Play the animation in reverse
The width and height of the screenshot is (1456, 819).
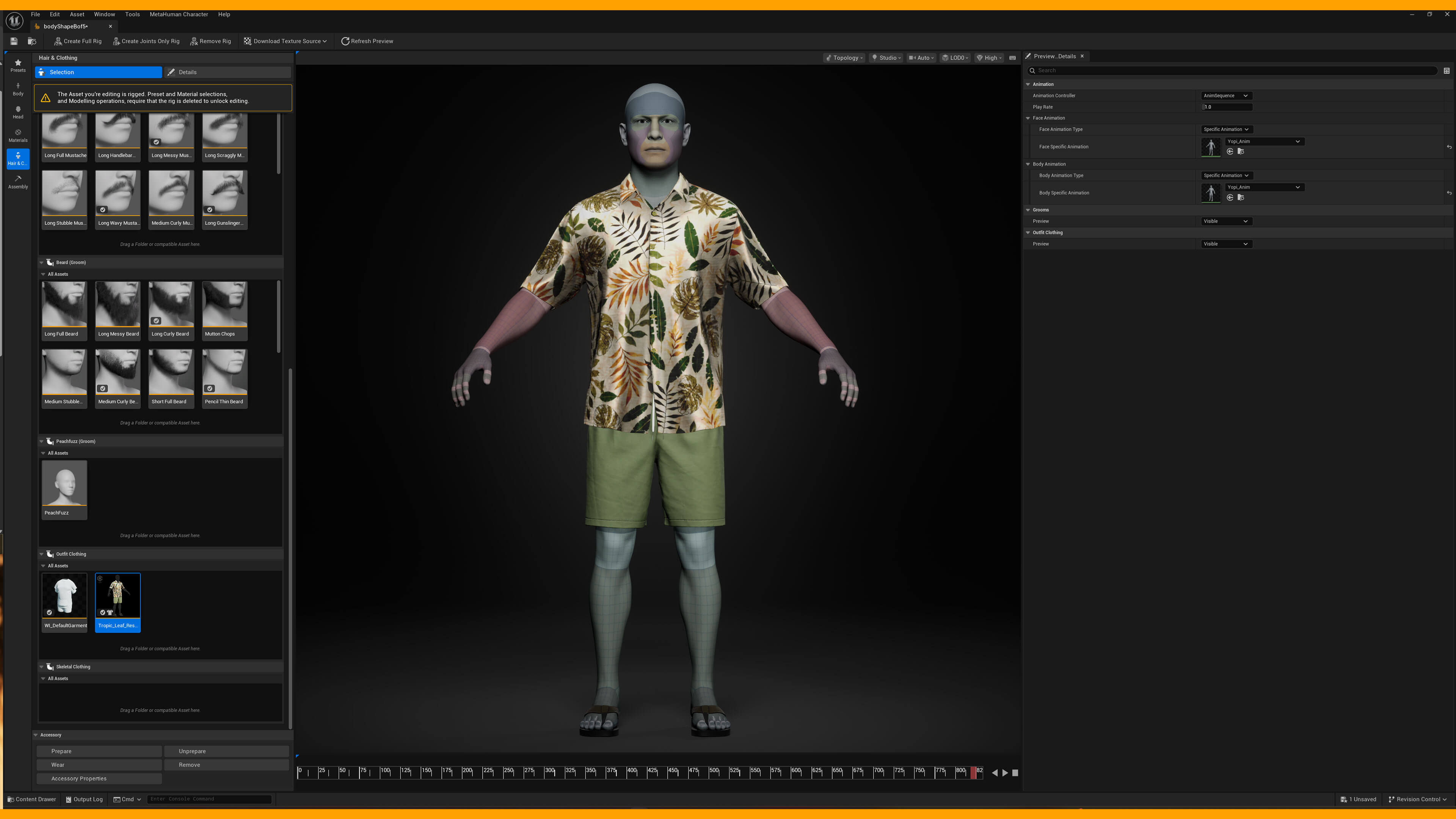coord(994,773)
